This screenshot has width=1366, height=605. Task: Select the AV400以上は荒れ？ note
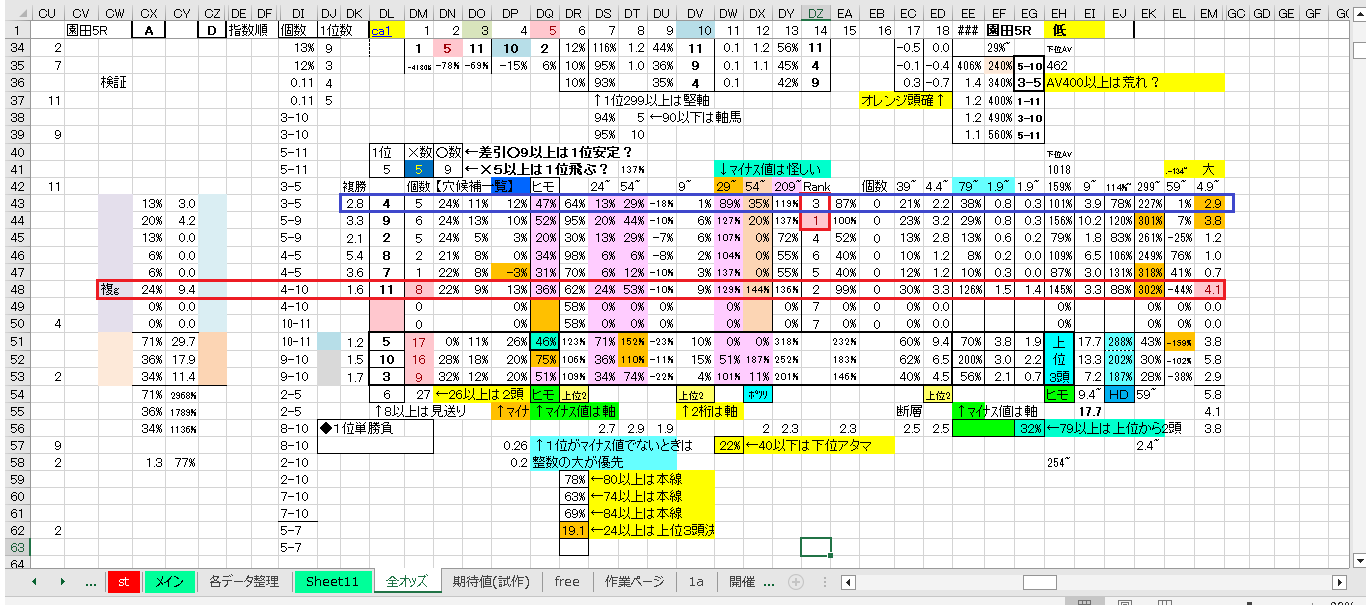(x=1103, y=83)
